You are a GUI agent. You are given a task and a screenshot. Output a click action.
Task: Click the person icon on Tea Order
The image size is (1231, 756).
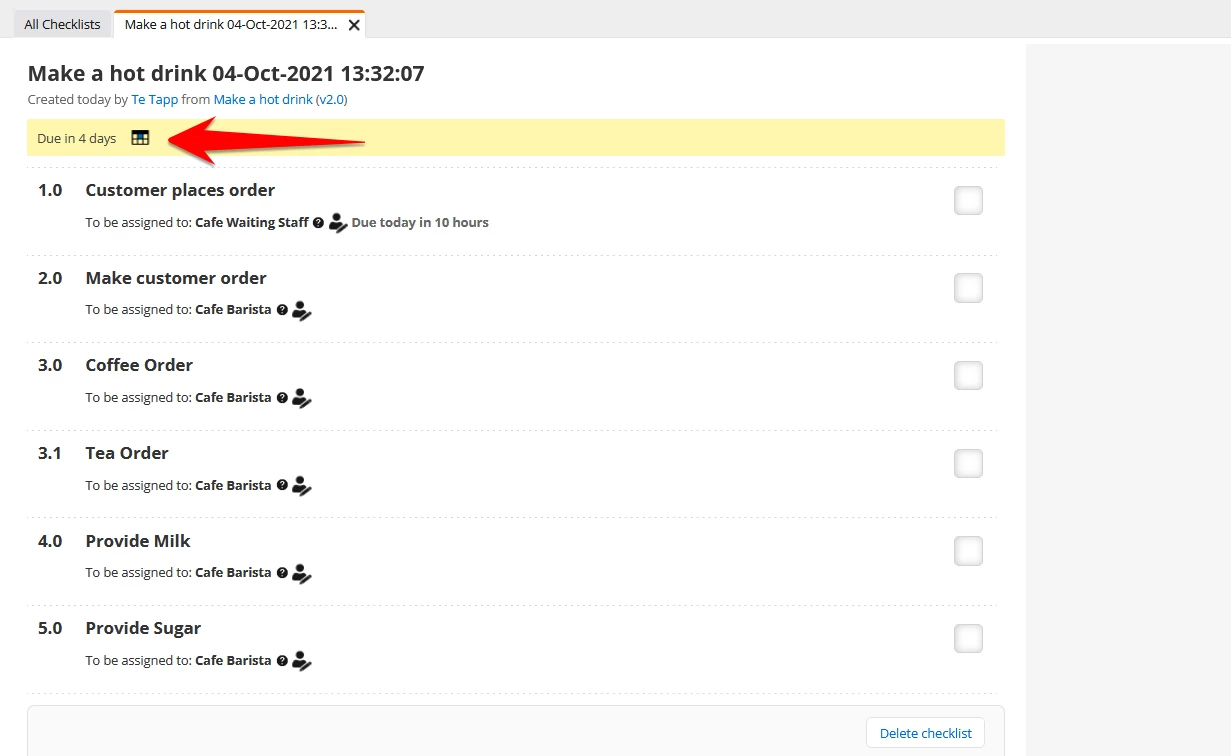[301, 485]
